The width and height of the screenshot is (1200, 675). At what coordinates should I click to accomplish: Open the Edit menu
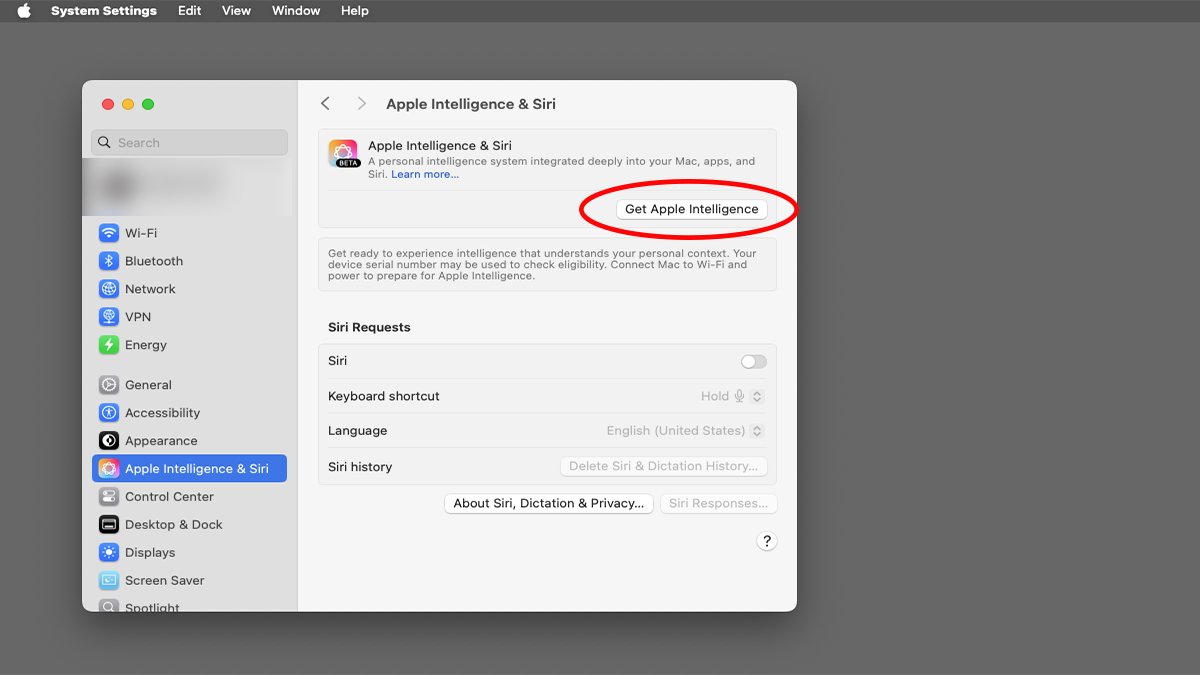[x=190, y=11]
